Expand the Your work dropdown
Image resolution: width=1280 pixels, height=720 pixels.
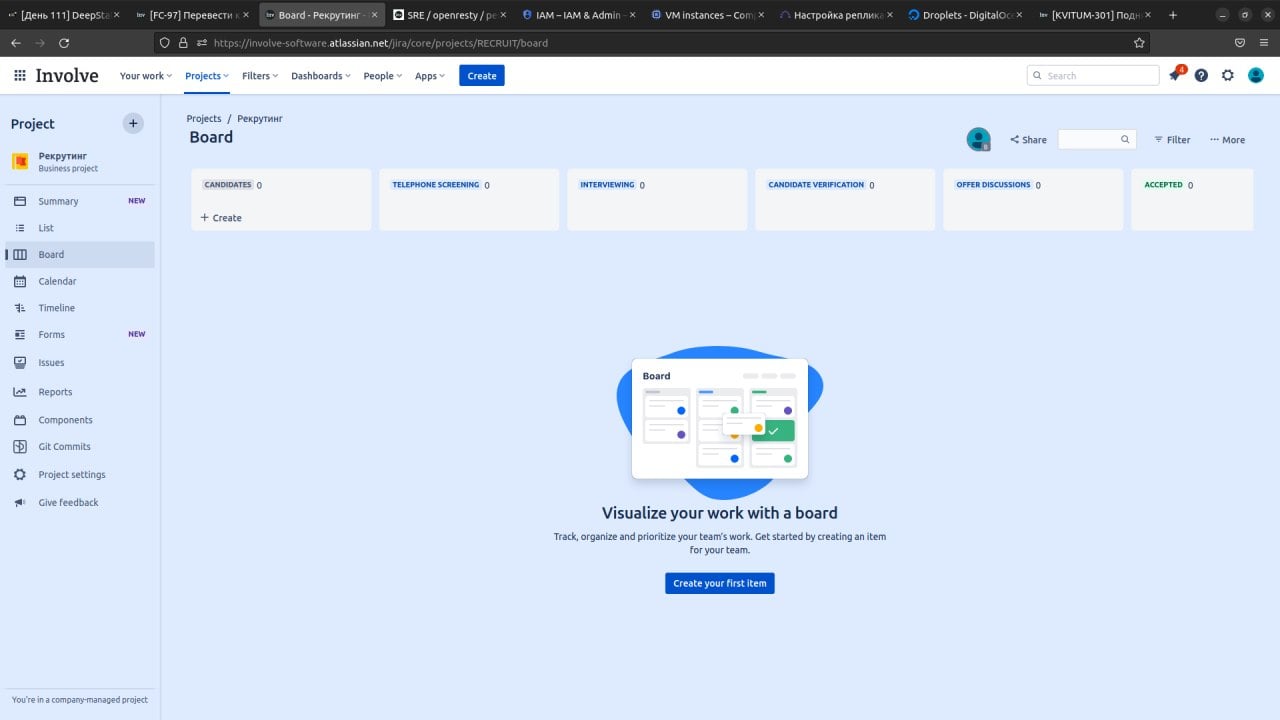tap(146, 76)
